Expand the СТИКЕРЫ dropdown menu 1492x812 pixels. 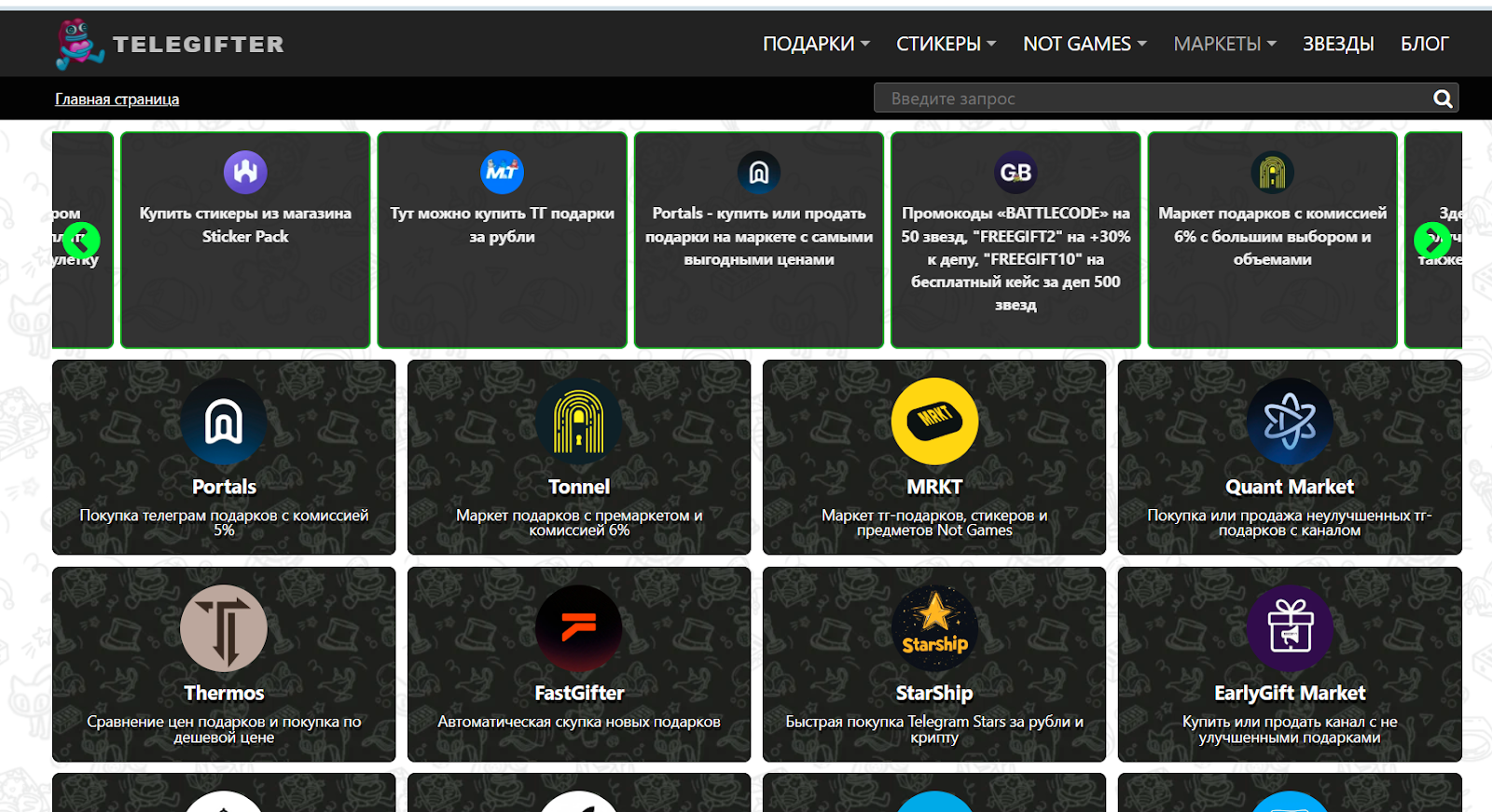(x=946, y=44)
